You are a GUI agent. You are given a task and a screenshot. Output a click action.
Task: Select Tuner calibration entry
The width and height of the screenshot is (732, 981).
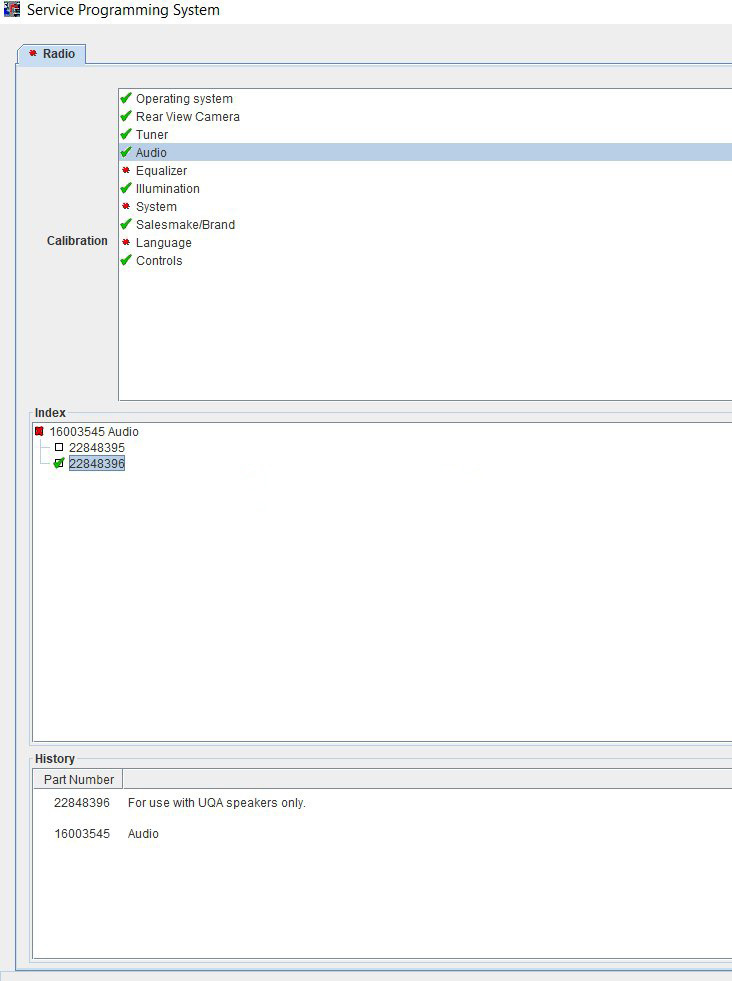[x=425, y=135]
